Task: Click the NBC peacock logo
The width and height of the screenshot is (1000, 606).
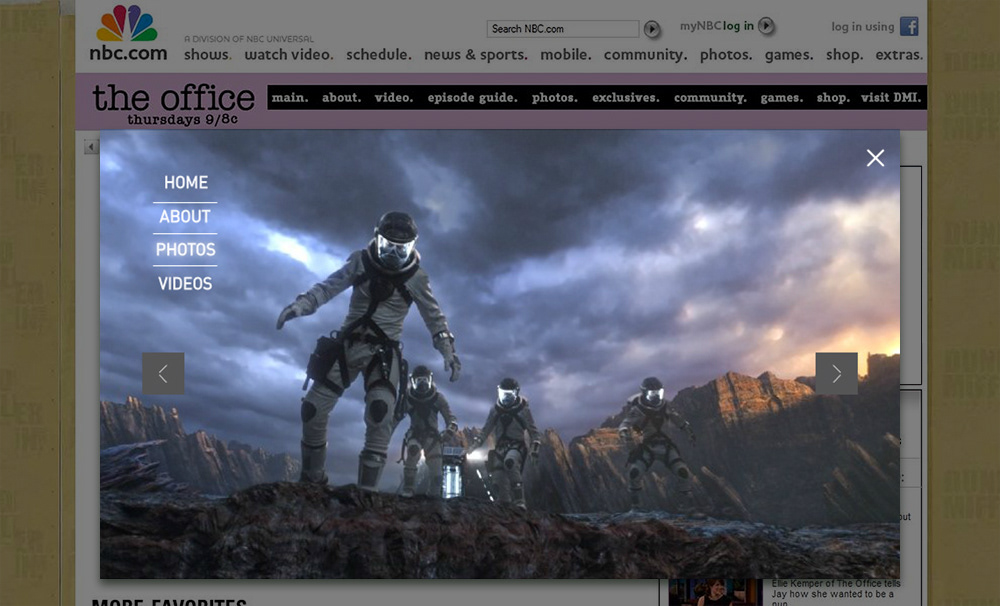Action: point(127,23)
